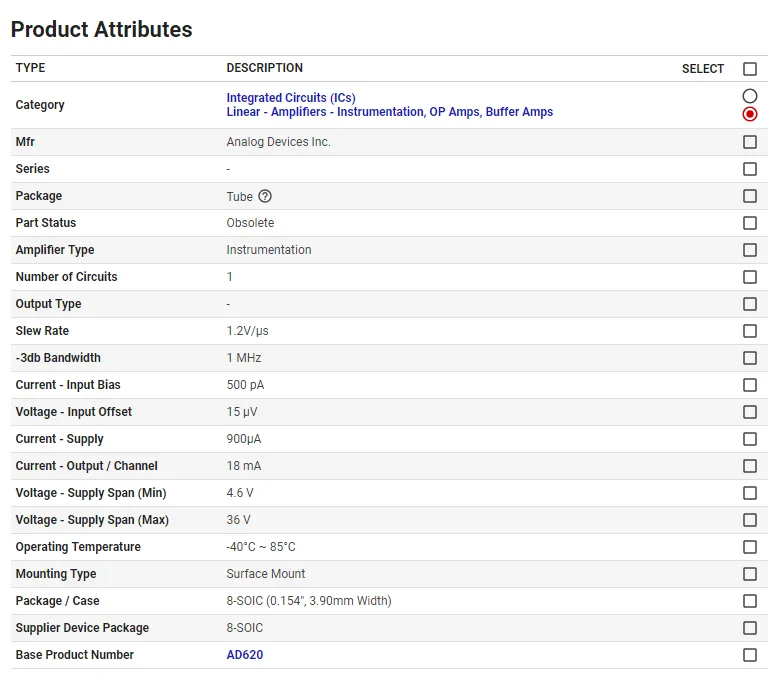Tick the Part Status Obsolete checkbox
Viewport: 777px width, 677px height.
point(750,223)
